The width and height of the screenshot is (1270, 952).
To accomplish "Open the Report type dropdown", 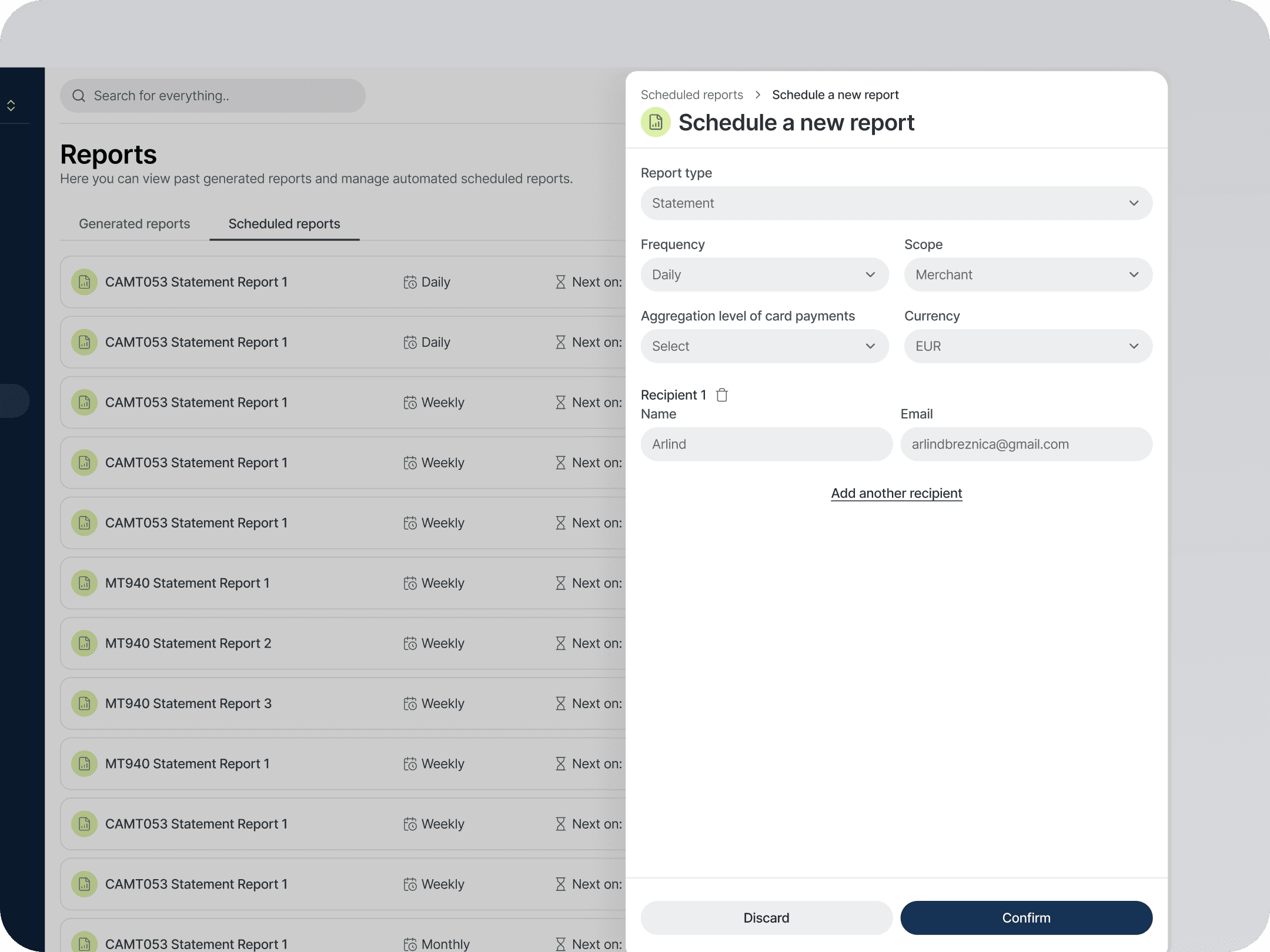I will coord(896,203).
